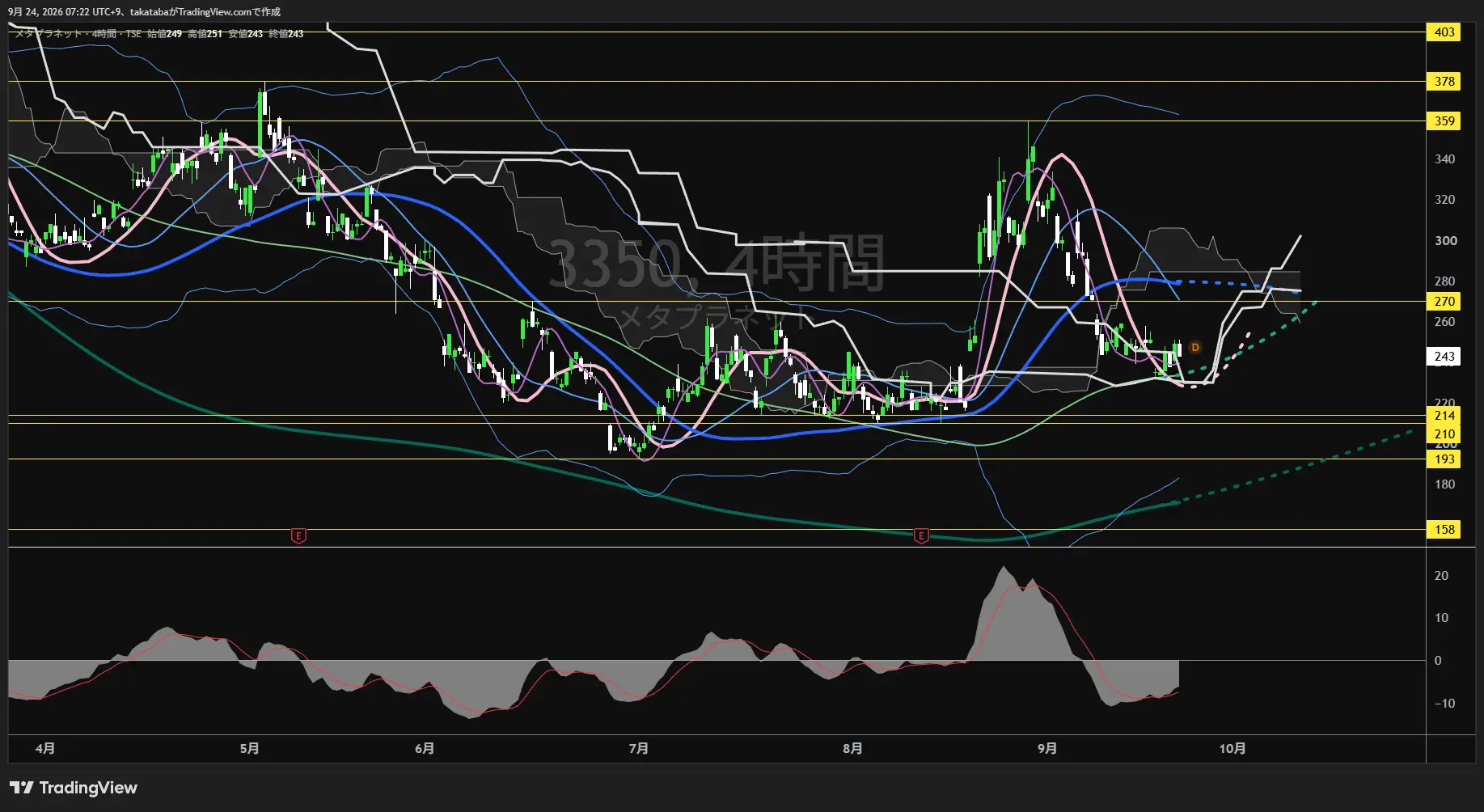Click the oscillator axis value 10
This screenshot has height=812, width=1484.
pyautogui.click(x=1441, y=618)
